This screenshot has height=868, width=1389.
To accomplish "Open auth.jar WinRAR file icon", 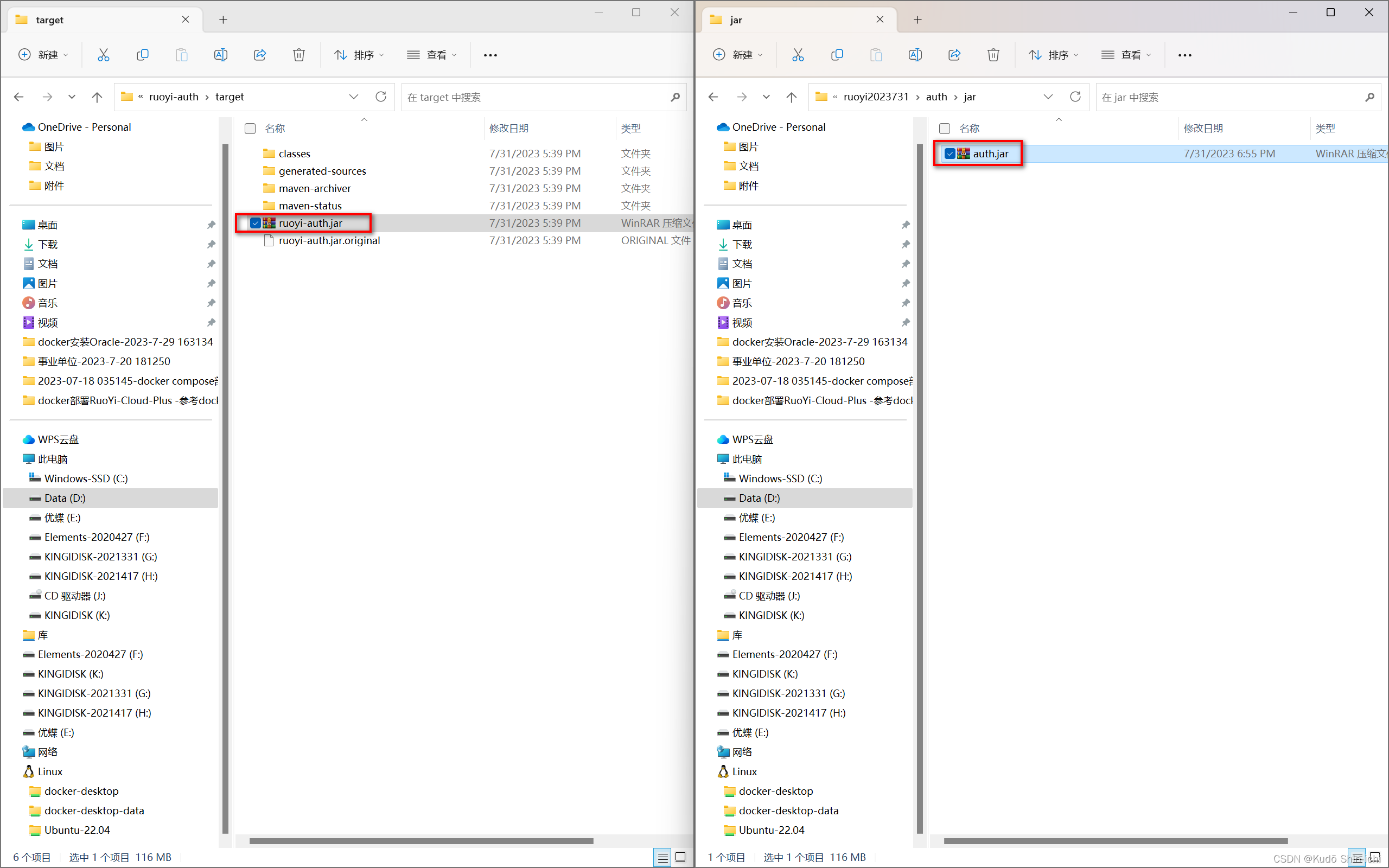I will pos(964,154).
